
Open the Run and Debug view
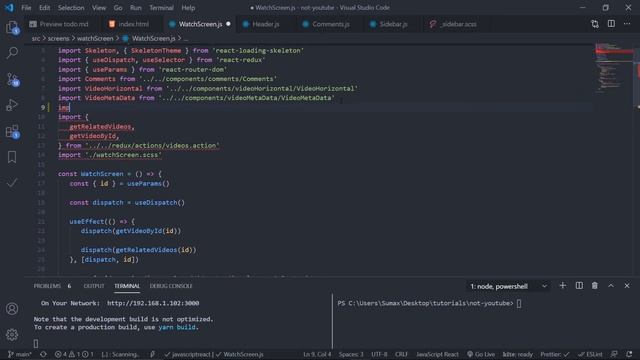pos(12,105)
